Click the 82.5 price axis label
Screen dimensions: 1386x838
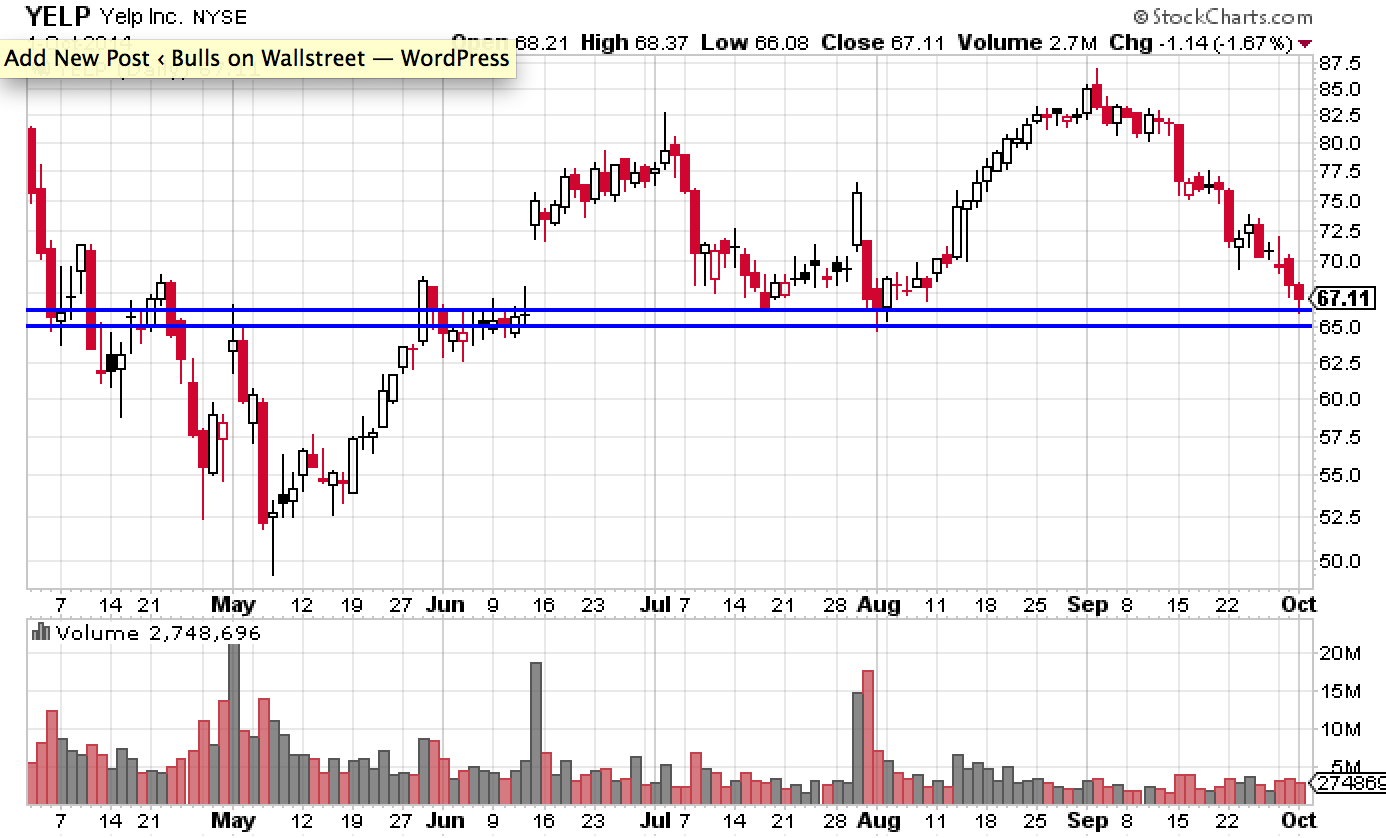1340,116
